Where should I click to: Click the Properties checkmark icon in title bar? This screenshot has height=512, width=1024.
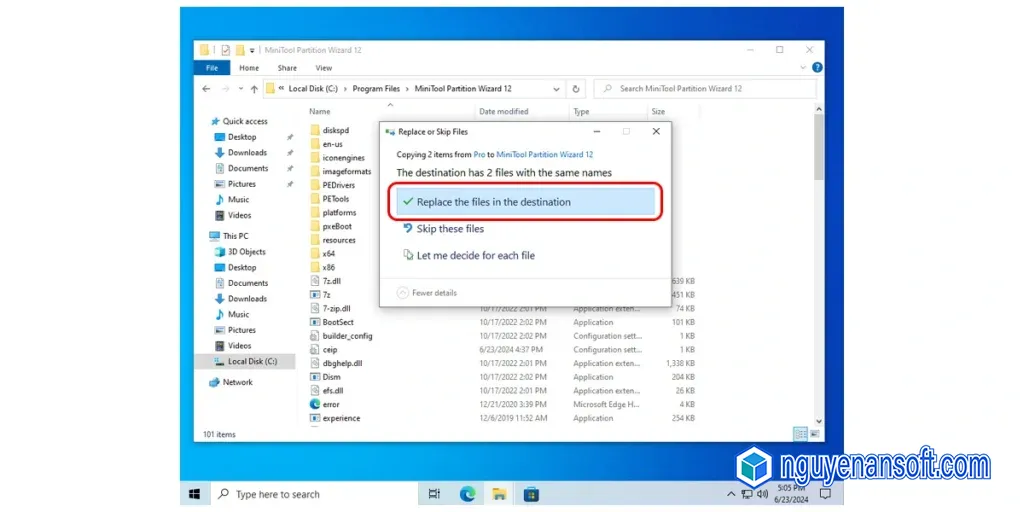(x=226, y=50)
